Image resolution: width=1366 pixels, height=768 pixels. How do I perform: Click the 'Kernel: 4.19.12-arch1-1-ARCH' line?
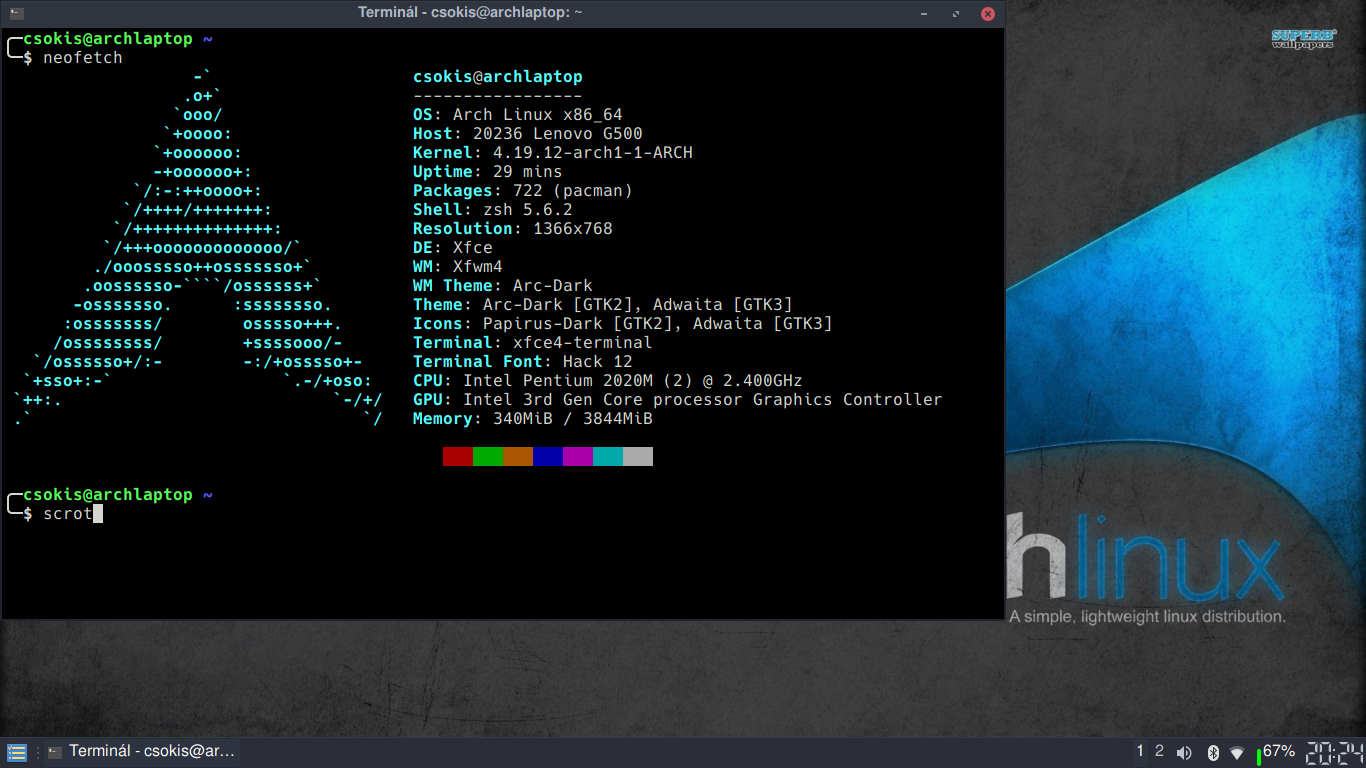click(553, 153)
